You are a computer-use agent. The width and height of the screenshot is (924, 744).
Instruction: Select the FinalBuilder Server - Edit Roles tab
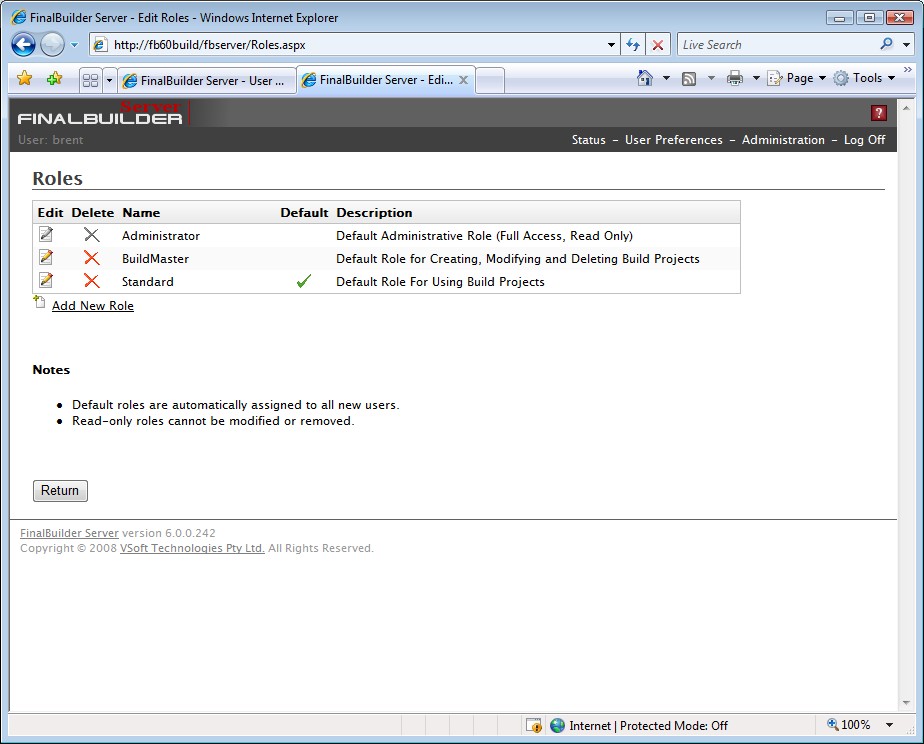[x=379, y=80]
